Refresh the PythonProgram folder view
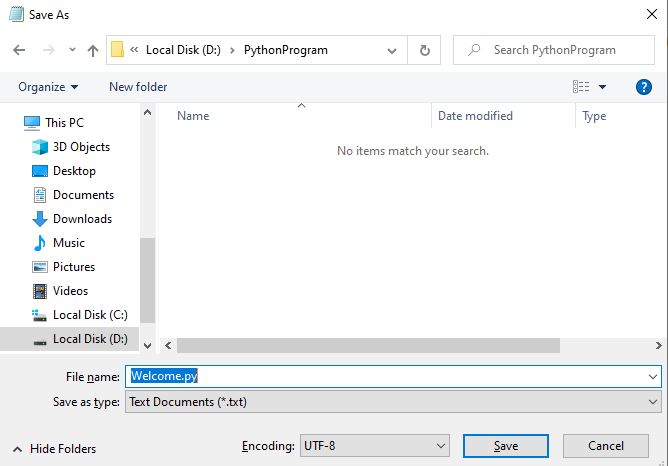Viewport: 668px width, 466px height. point(424,50)
